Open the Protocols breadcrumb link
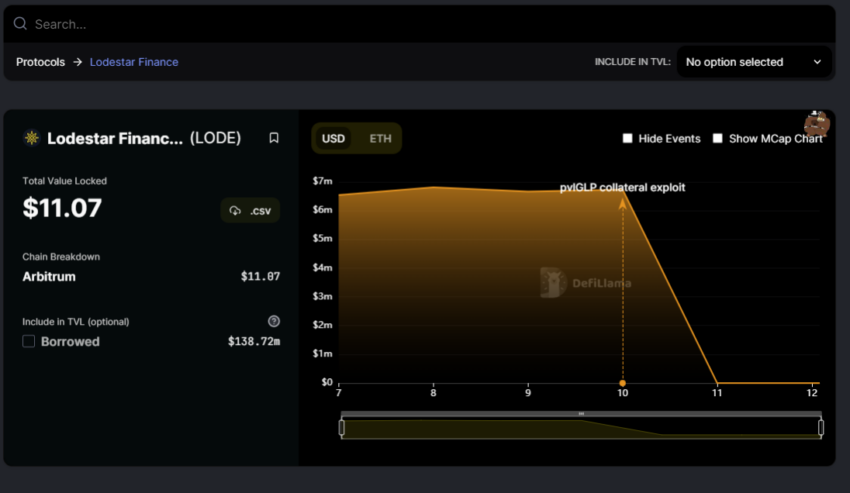This screenshot has width=850, height=493. point(41,62)
